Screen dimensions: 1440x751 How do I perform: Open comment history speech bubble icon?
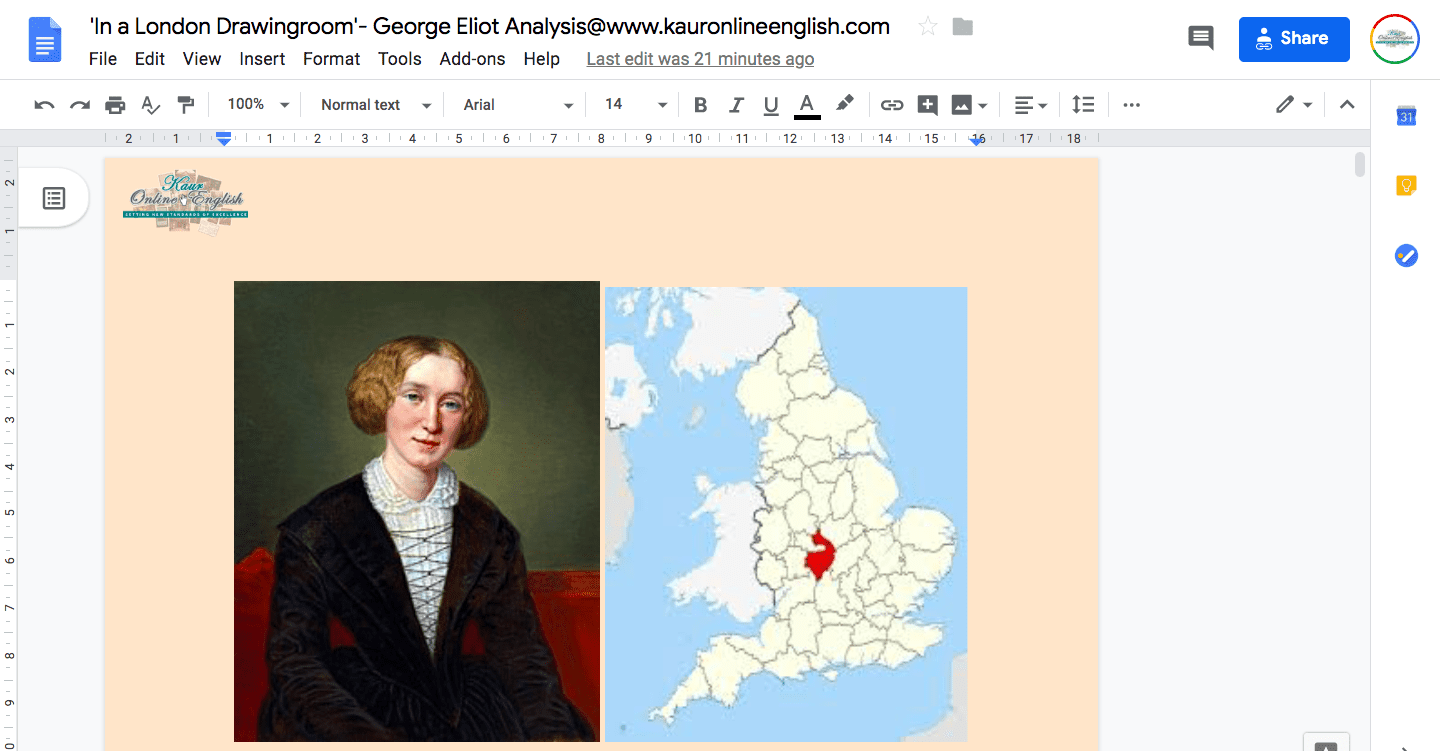tap(1200, 39)
